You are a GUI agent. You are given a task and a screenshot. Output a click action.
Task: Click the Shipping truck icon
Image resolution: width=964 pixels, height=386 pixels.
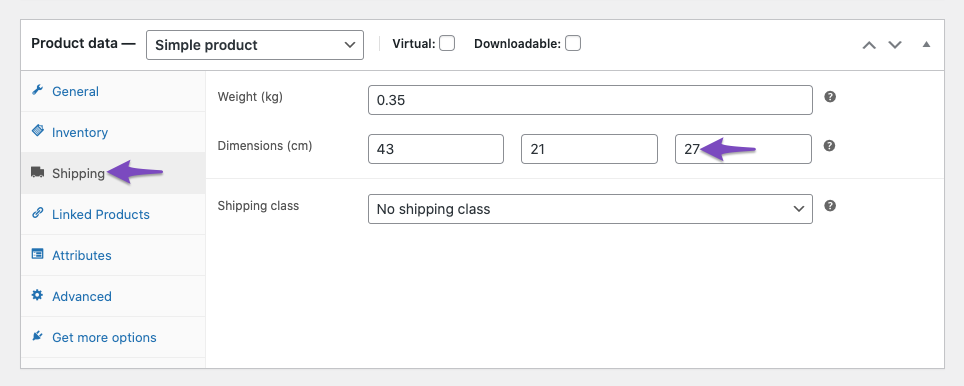(38, 173)
